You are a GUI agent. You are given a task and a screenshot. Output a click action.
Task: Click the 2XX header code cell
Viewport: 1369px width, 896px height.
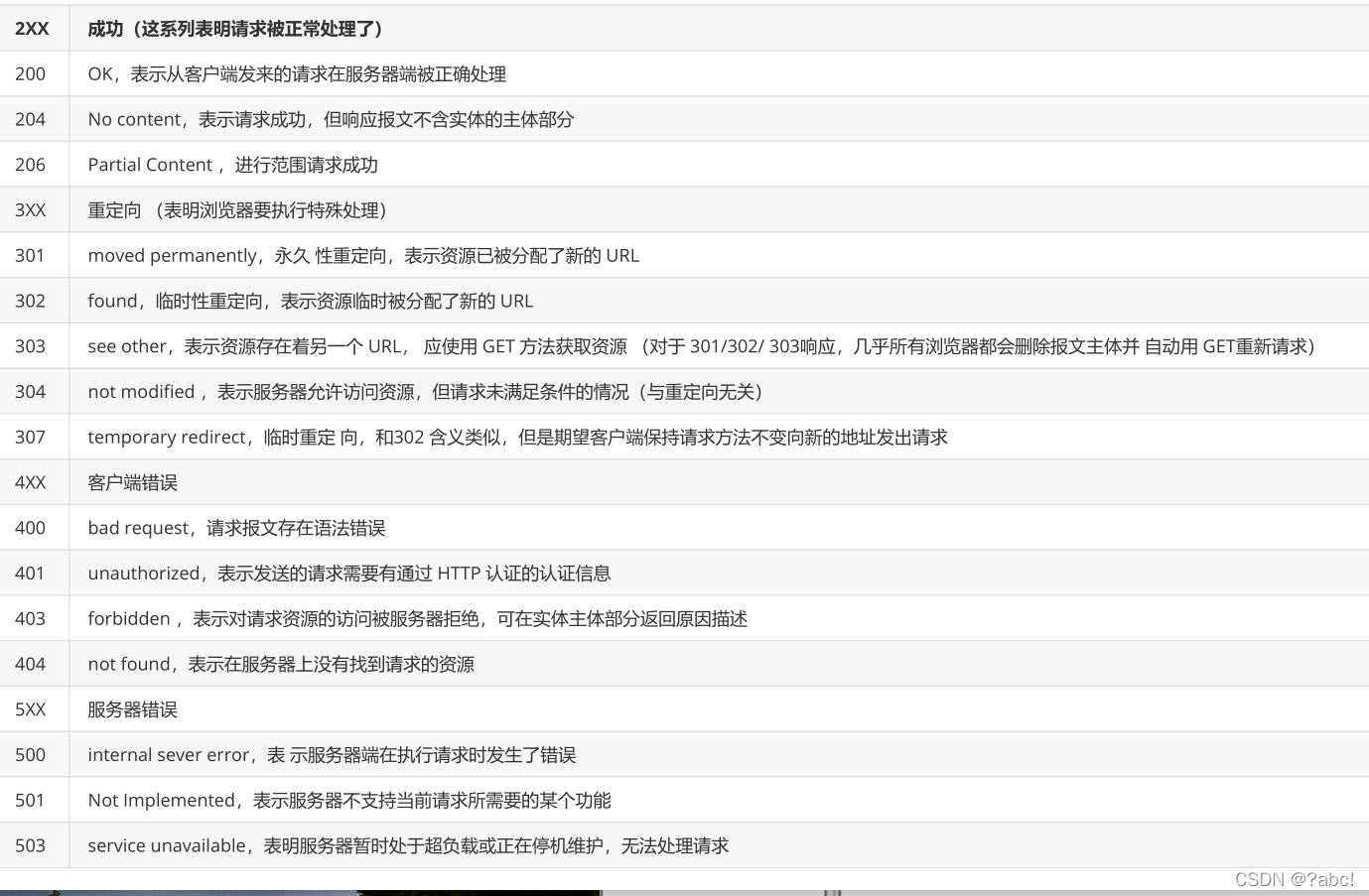34,29
